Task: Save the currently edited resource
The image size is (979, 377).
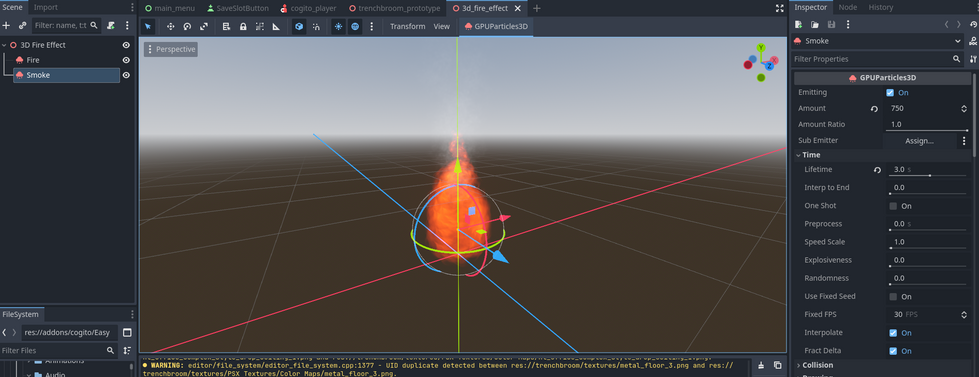Action: 831,24
